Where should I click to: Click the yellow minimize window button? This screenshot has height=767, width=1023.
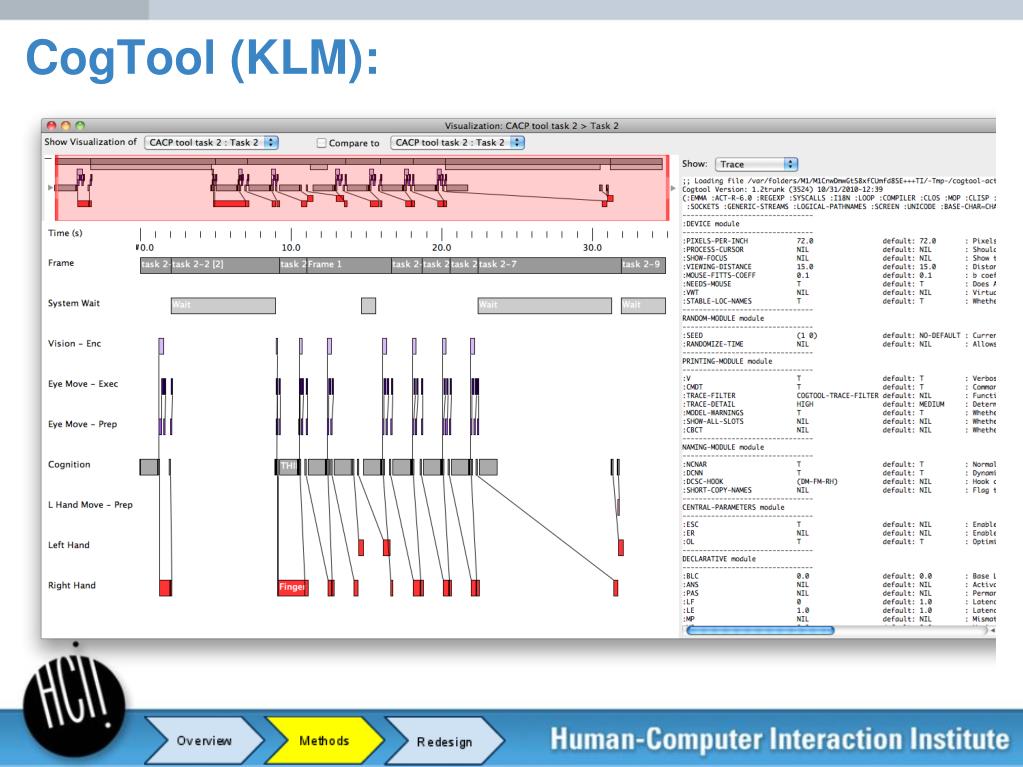pos(65,125)
